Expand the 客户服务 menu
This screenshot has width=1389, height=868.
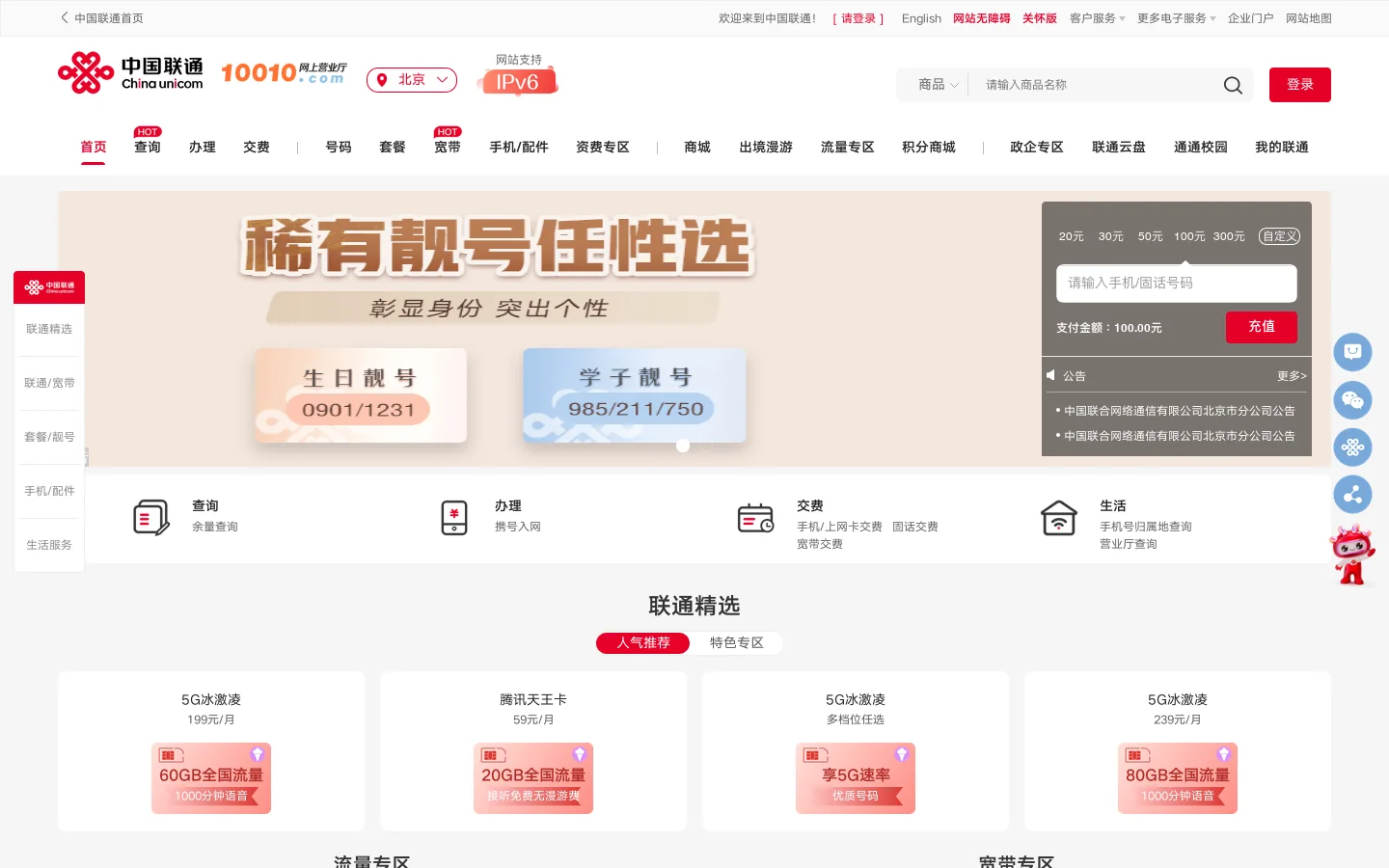(x=1098, y=18)
